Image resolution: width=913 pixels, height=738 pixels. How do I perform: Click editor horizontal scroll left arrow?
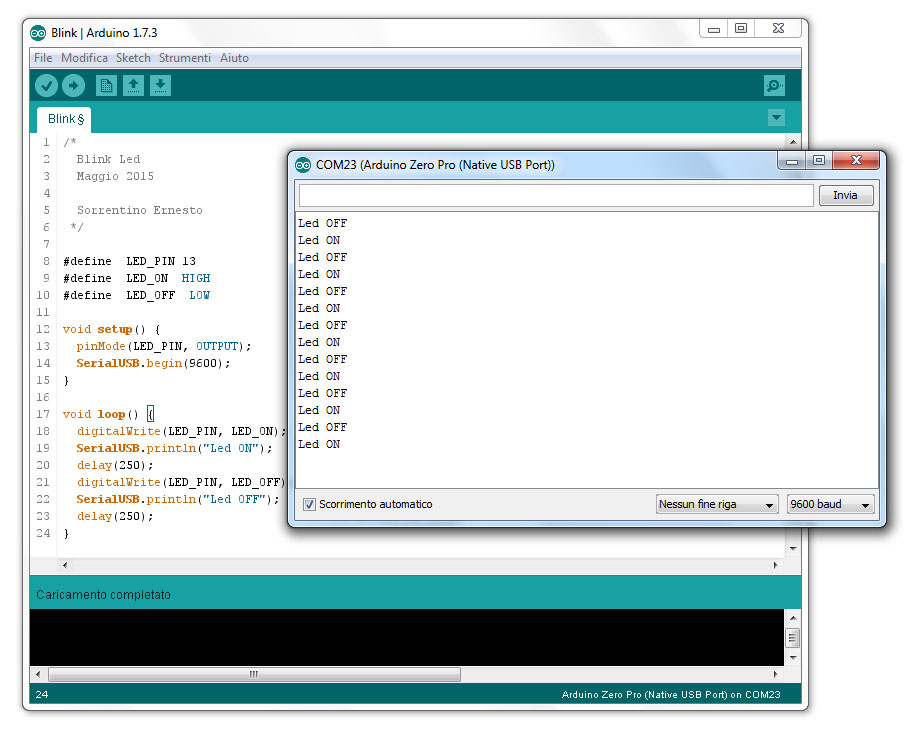click(x=65, y=565)
